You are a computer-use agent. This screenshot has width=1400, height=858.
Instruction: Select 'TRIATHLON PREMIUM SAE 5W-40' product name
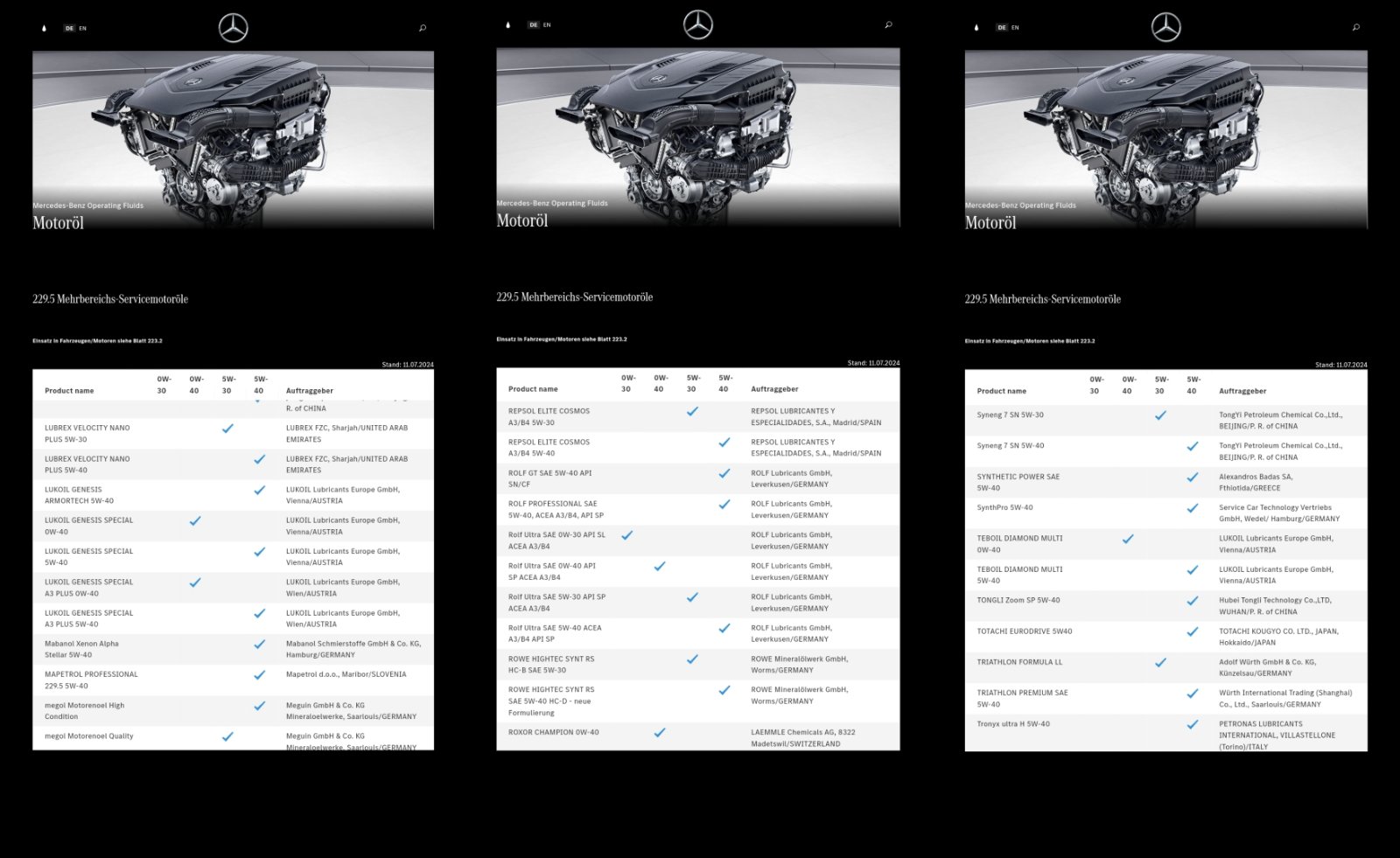coord(1022,698)
